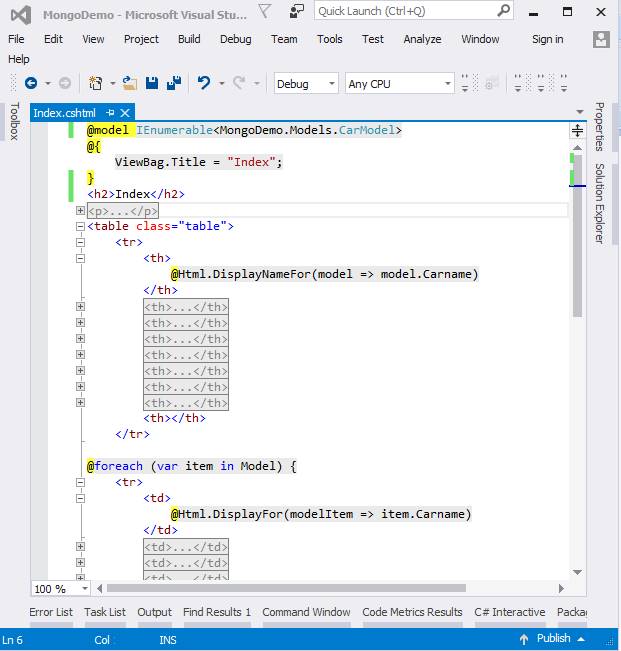Save the current file with Save icon
This screenshot has height=651, width=621.
tap(153, 84)
